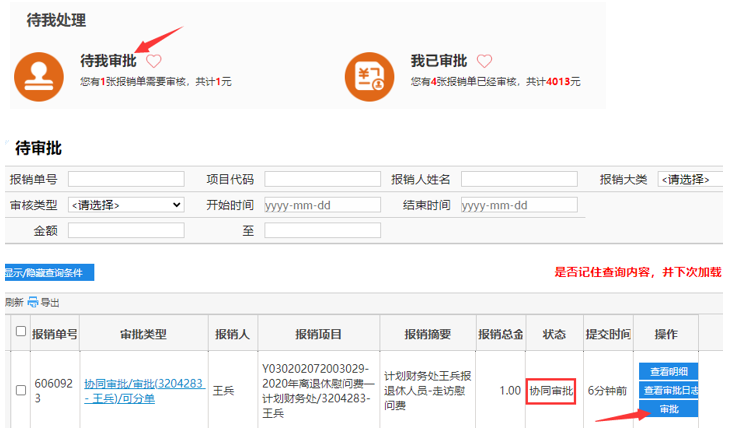Click the 报销人姓名 input field
731x434 pixels.
[519, 179]
